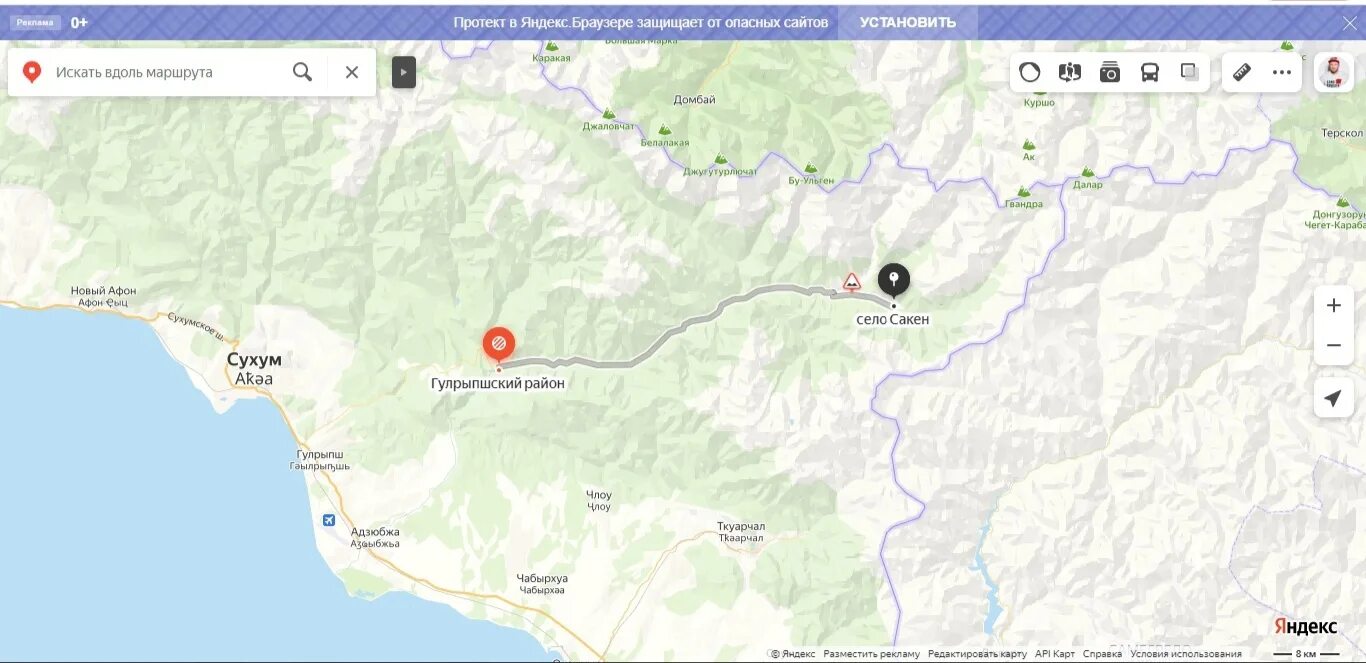
Task: Open 'Справка' help link
Action: tap(1102, 654)
